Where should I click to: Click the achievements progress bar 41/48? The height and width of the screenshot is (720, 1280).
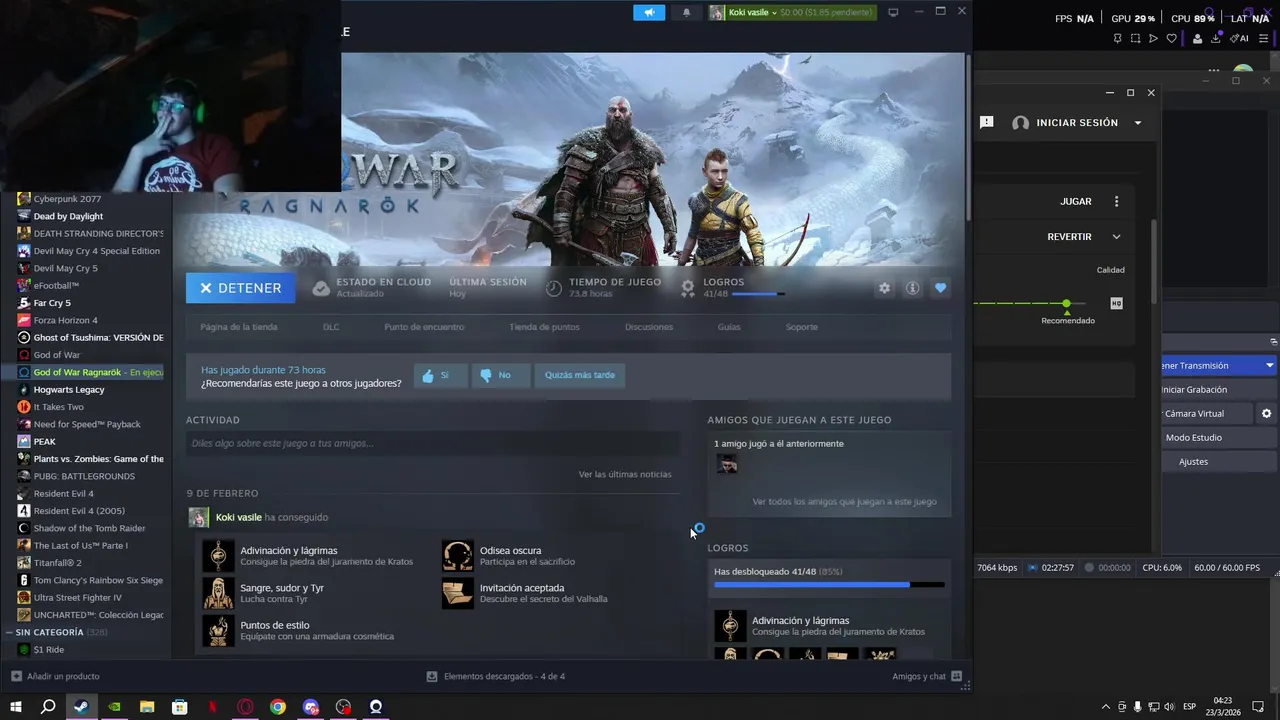[829, 585]
